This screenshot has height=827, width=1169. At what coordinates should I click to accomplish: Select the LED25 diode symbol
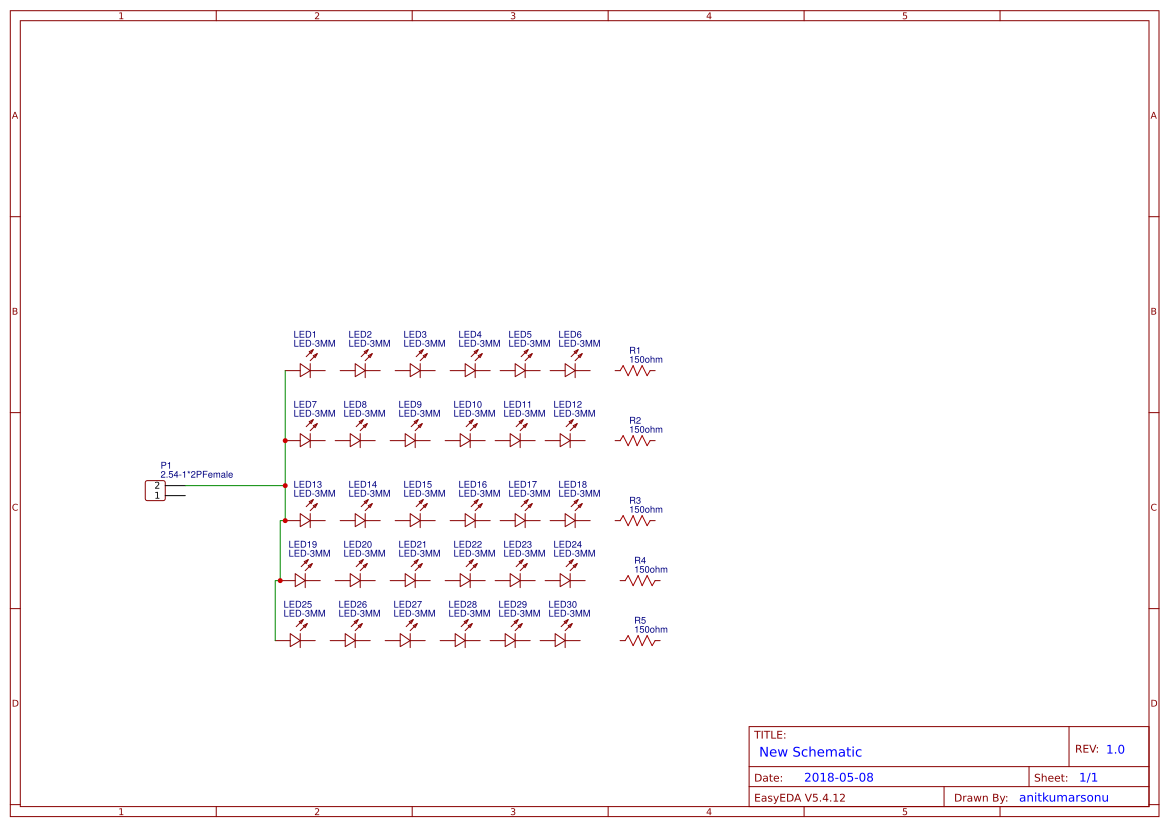[x=295, y=640]
